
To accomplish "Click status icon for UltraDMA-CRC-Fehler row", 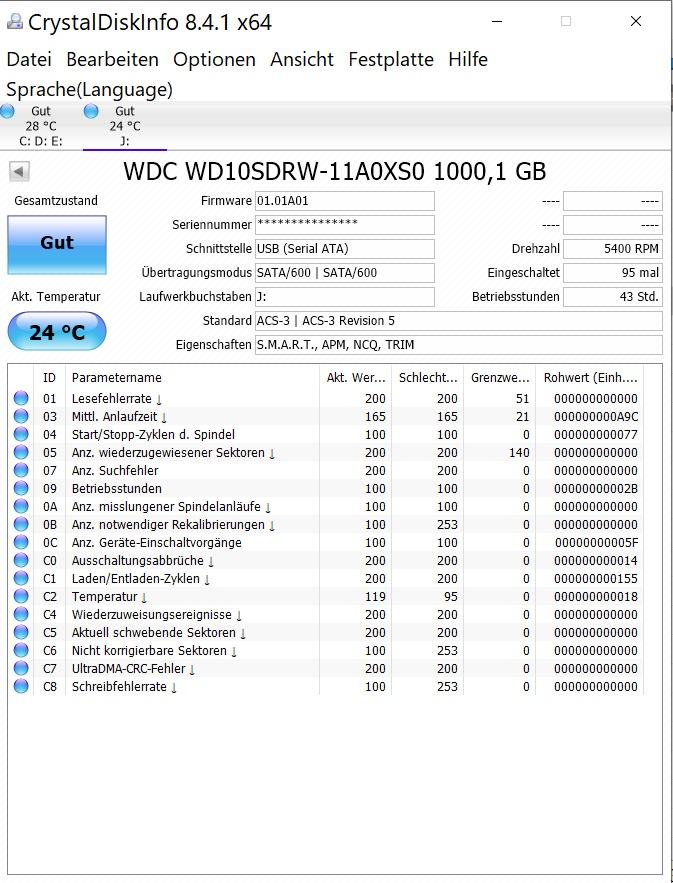I will point(21,668).
